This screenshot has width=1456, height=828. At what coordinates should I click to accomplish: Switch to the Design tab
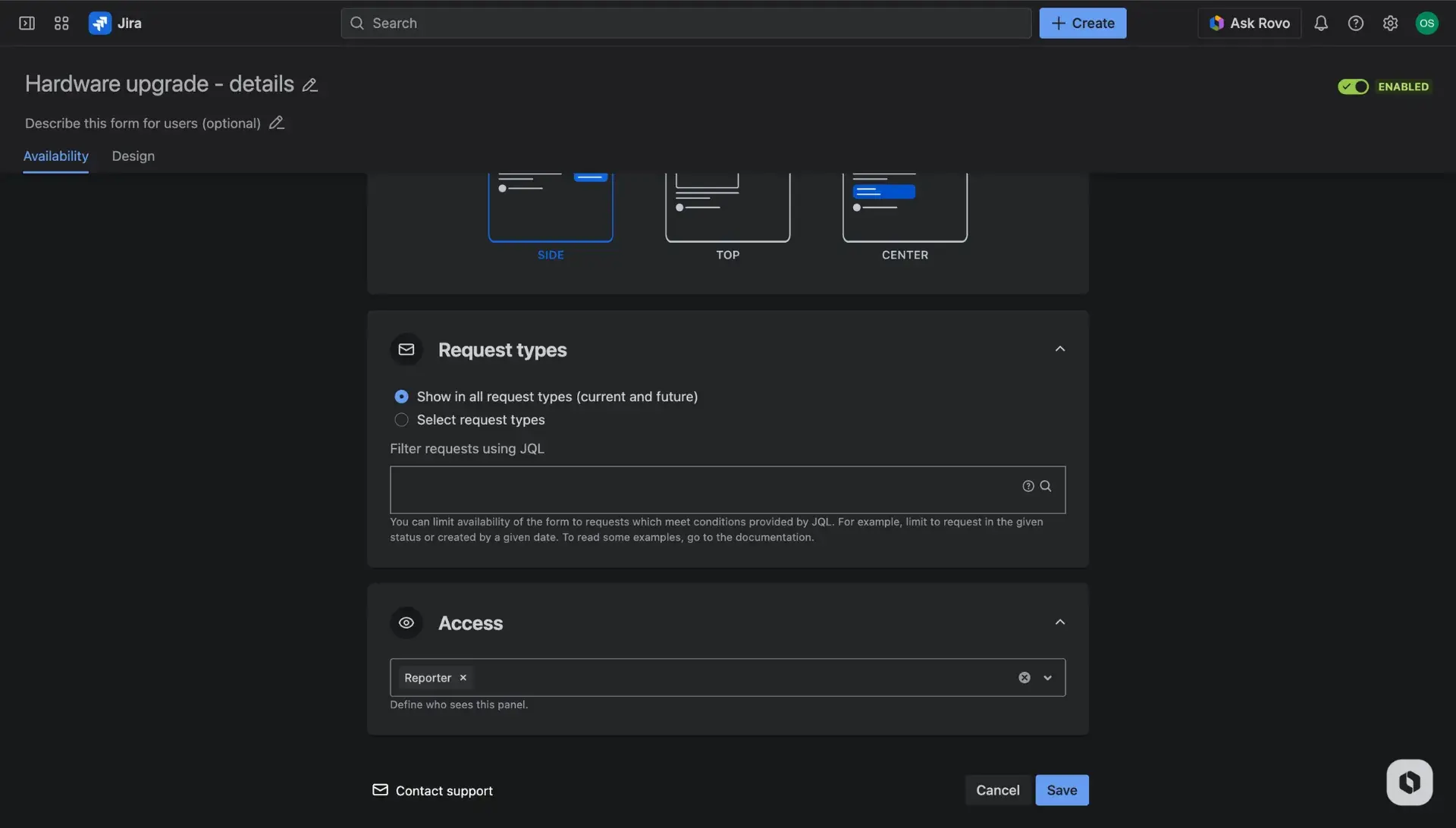pyautogui.click(x=133, y=156)
